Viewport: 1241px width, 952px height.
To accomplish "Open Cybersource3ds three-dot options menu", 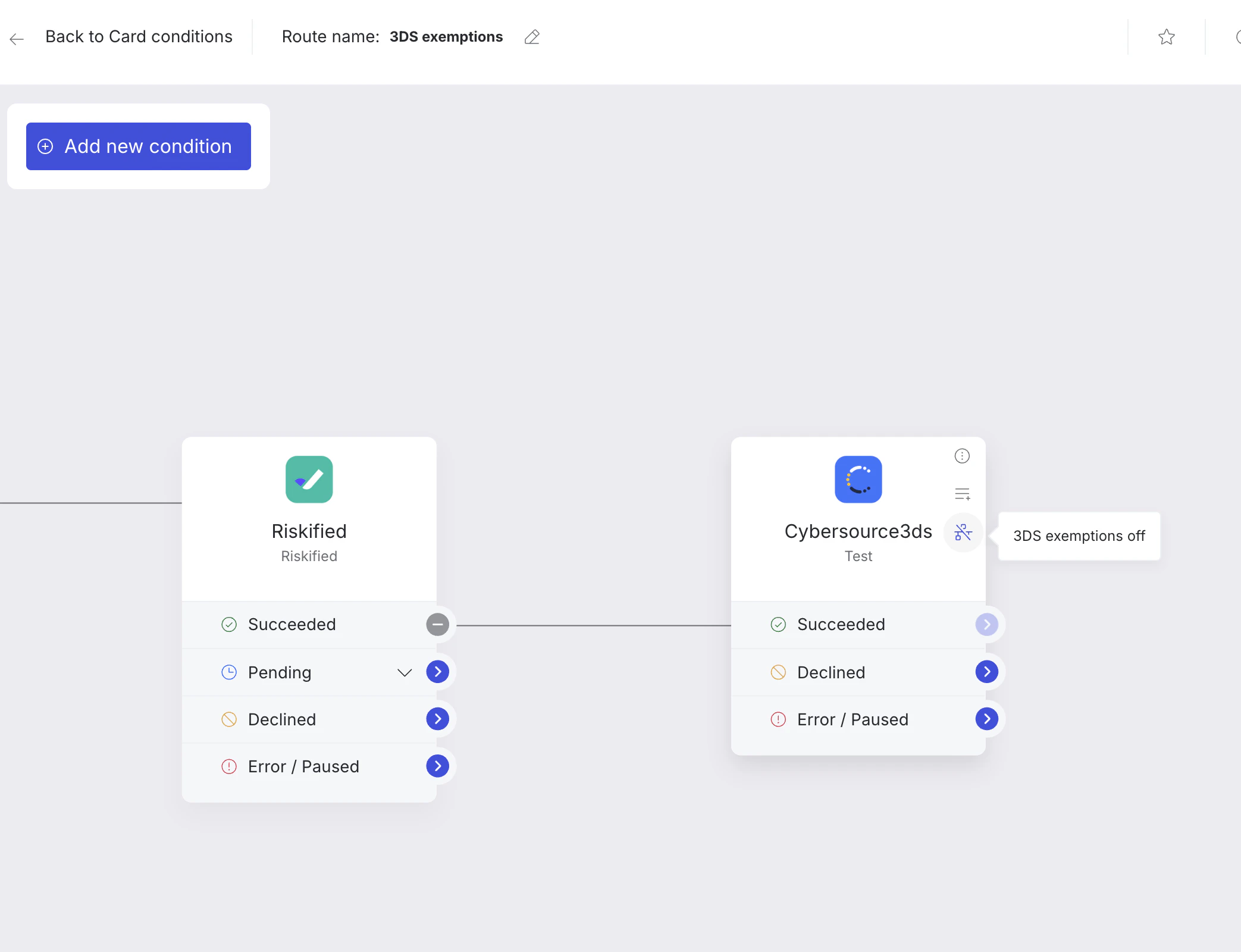I will (962, 456).
